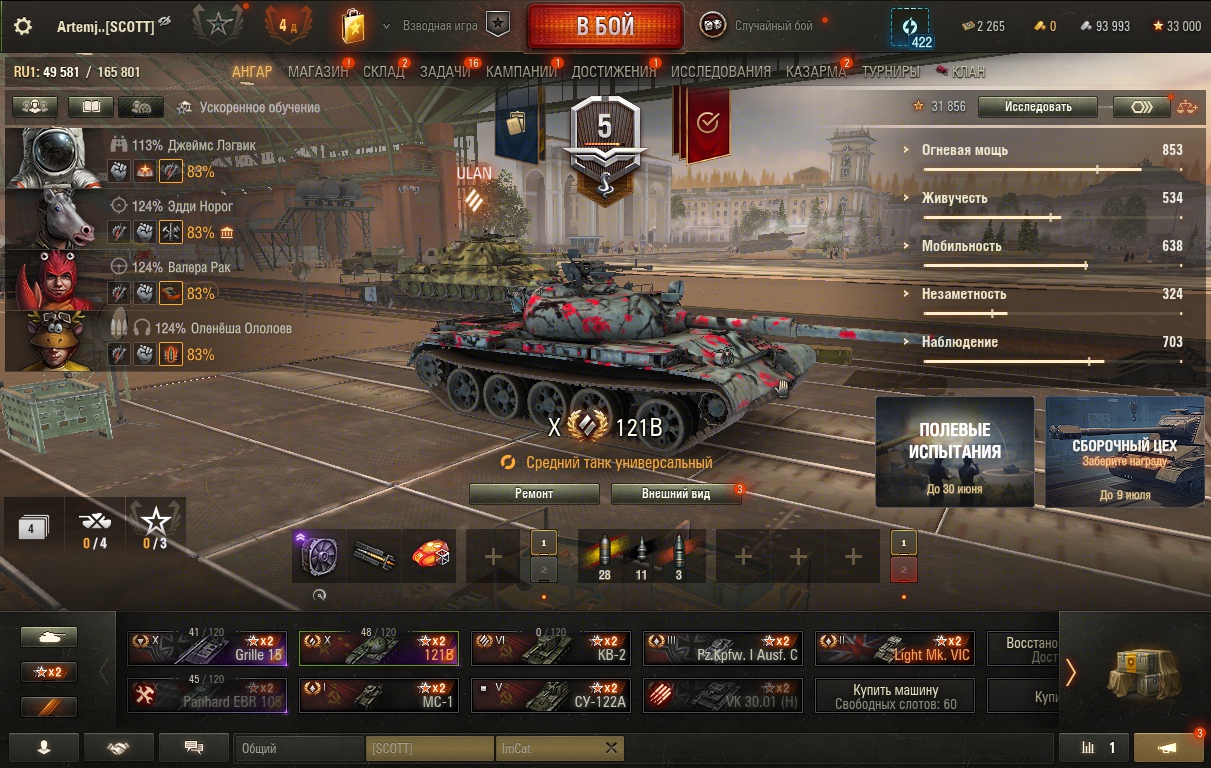Go to the ИССЛЕДОВАНИЯ tab

click(x=721, y=72)
